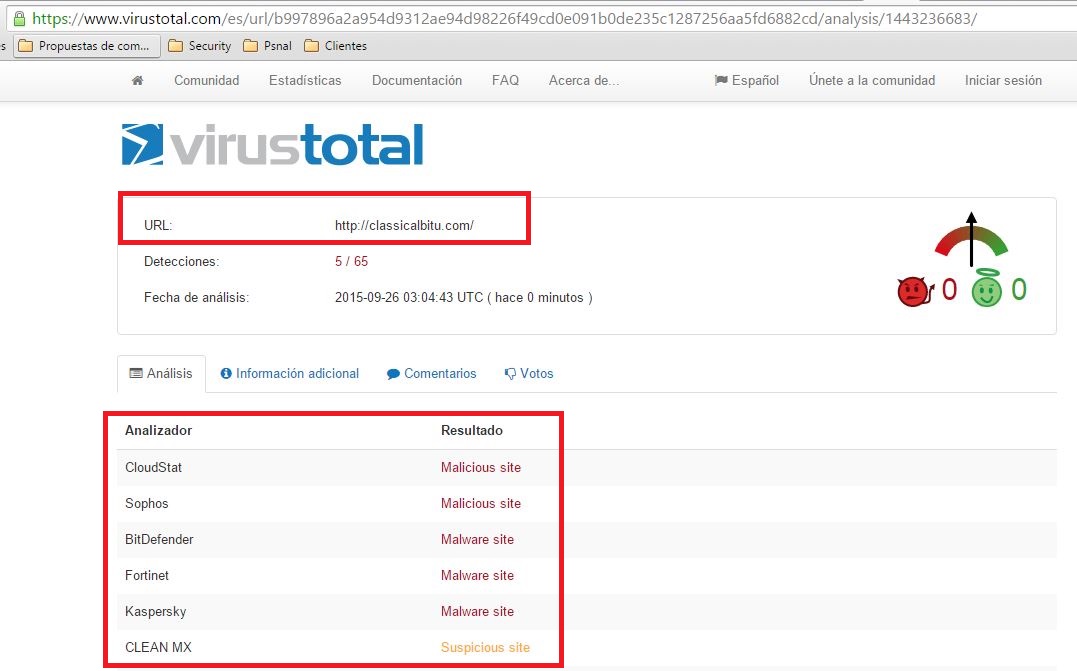This screenshot has height=671, width=1077.
Task: Click the red-green reputation gauge
Action: point(970,242)
